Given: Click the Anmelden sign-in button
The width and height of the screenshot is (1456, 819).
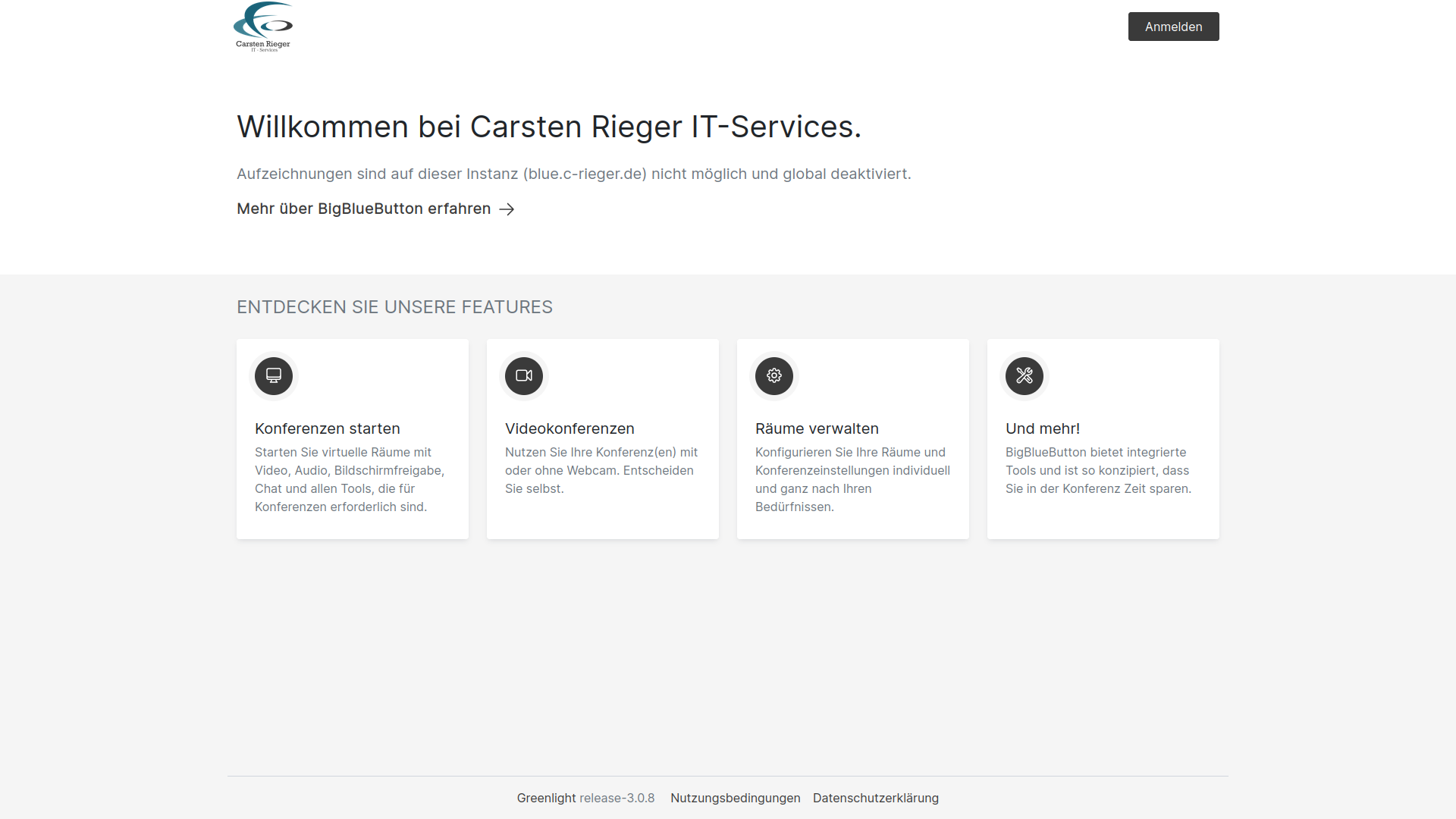Looking at the screenshot, I should point(1173,27).
